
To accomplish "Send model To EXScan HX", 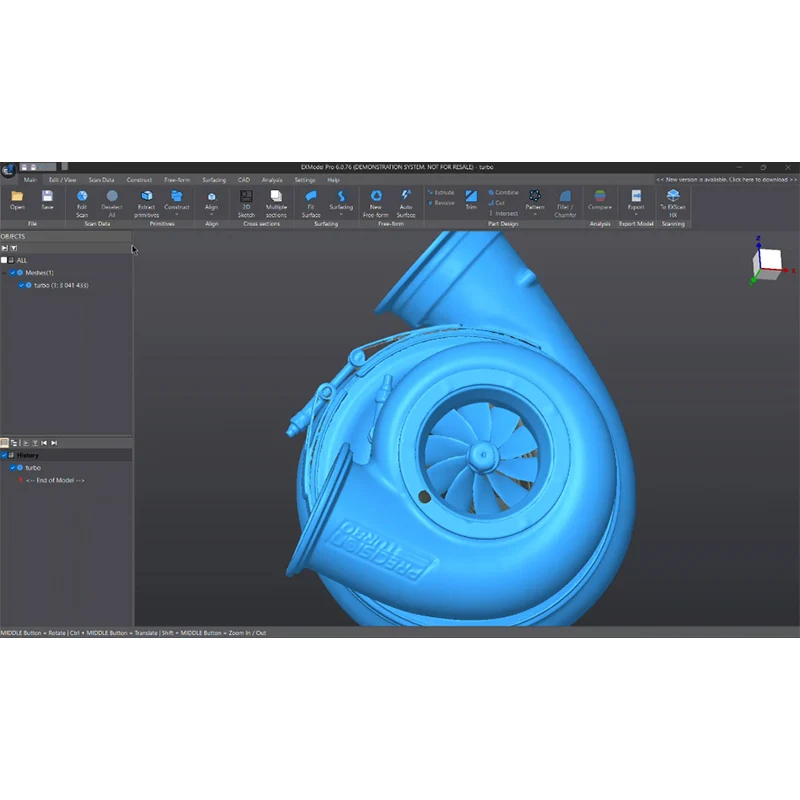I will (673, 204).
